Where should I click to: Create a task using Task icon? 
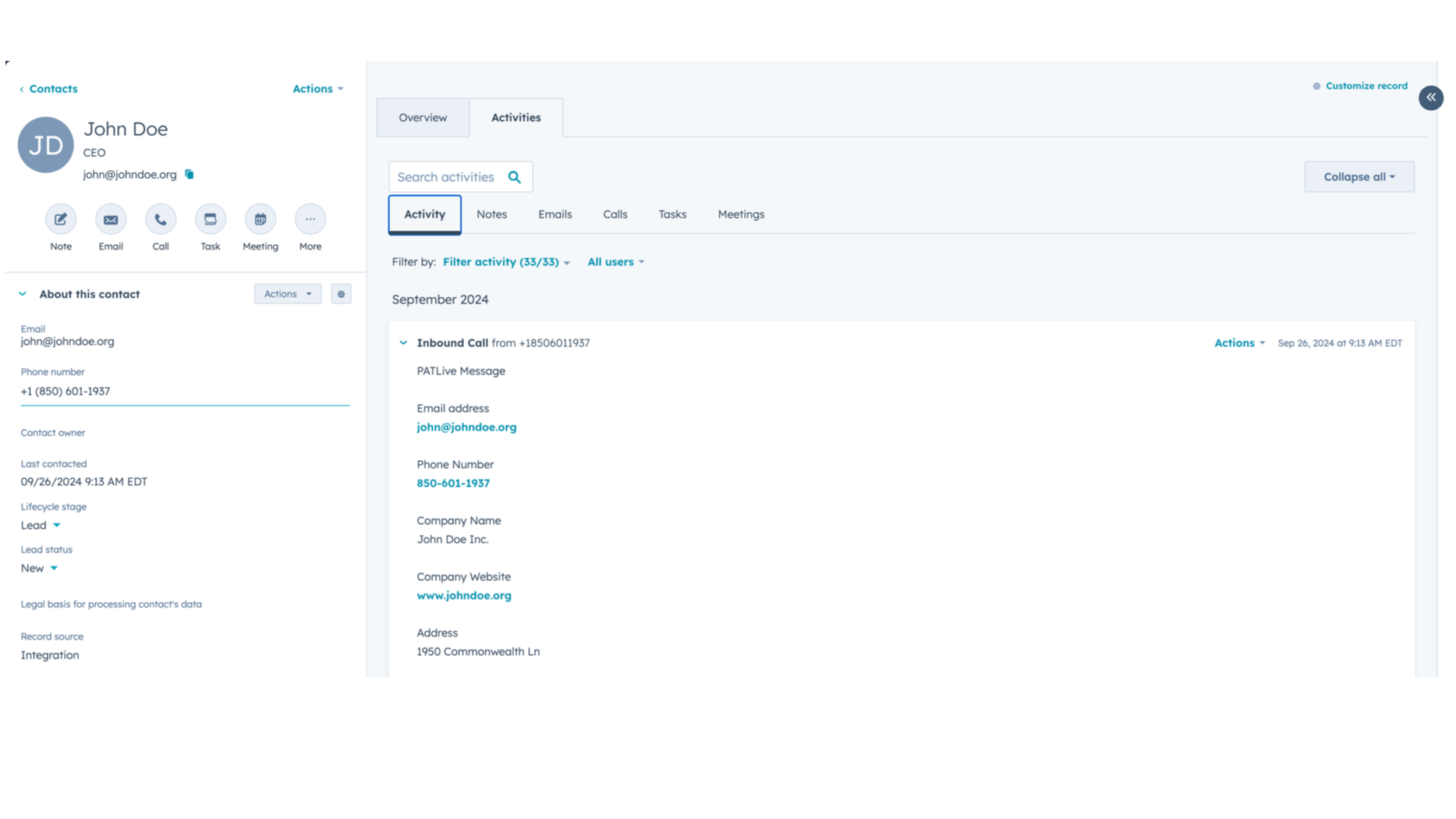point(211,219)
